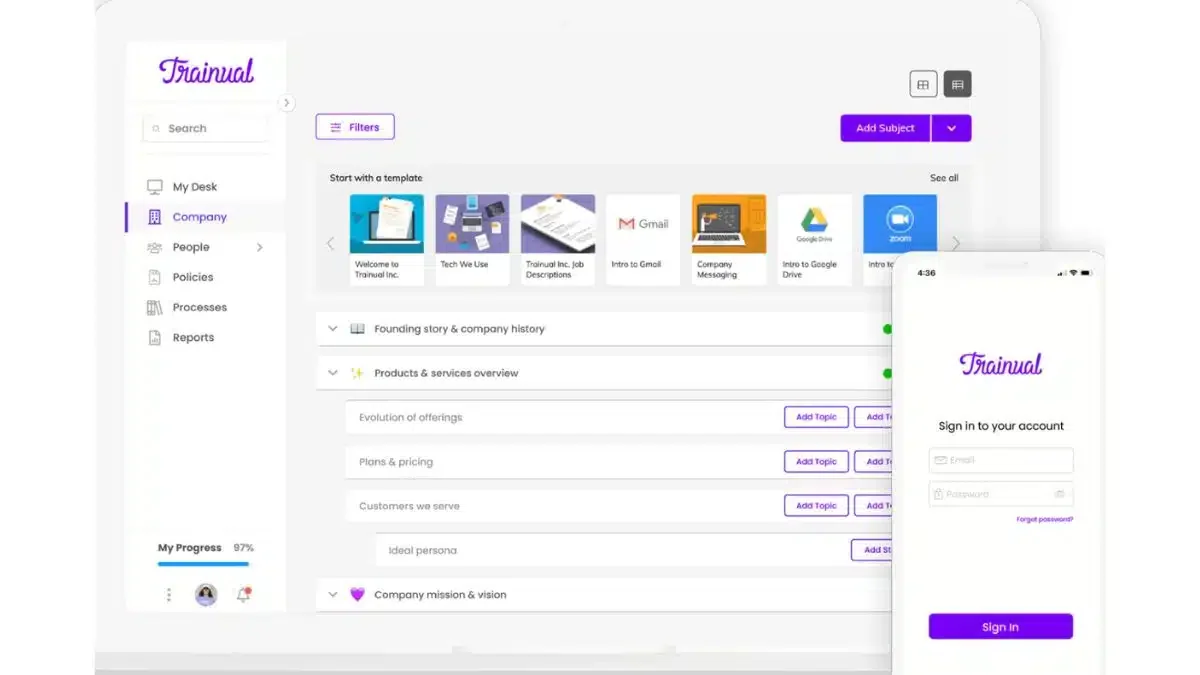This screenshot has height=675, width=1200.
Task: Open the three-dot options menu in sidebar
Action: pos(168,595)
